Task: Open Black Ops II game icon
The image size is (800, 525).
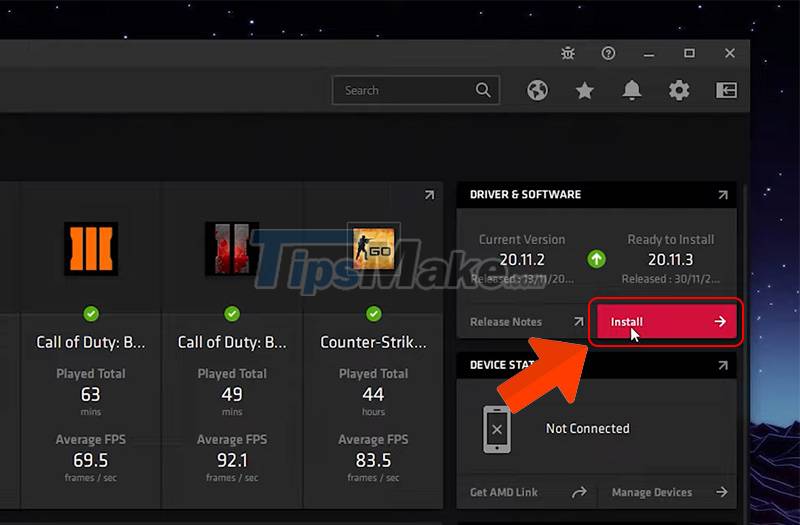Action: point(232,248)
